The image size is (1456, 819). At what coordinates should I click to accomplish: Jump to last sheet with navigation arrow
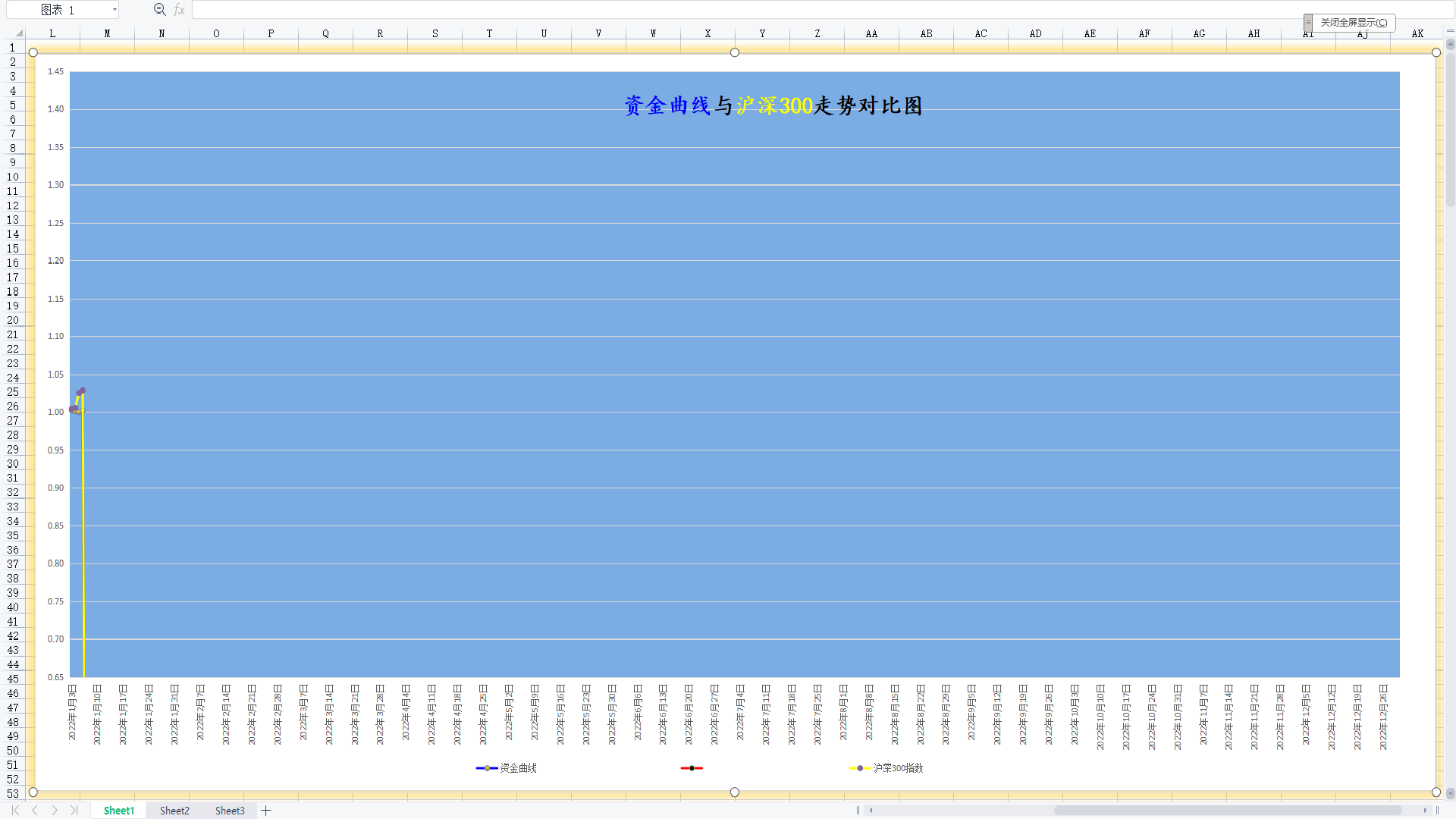tap(74, 811)
